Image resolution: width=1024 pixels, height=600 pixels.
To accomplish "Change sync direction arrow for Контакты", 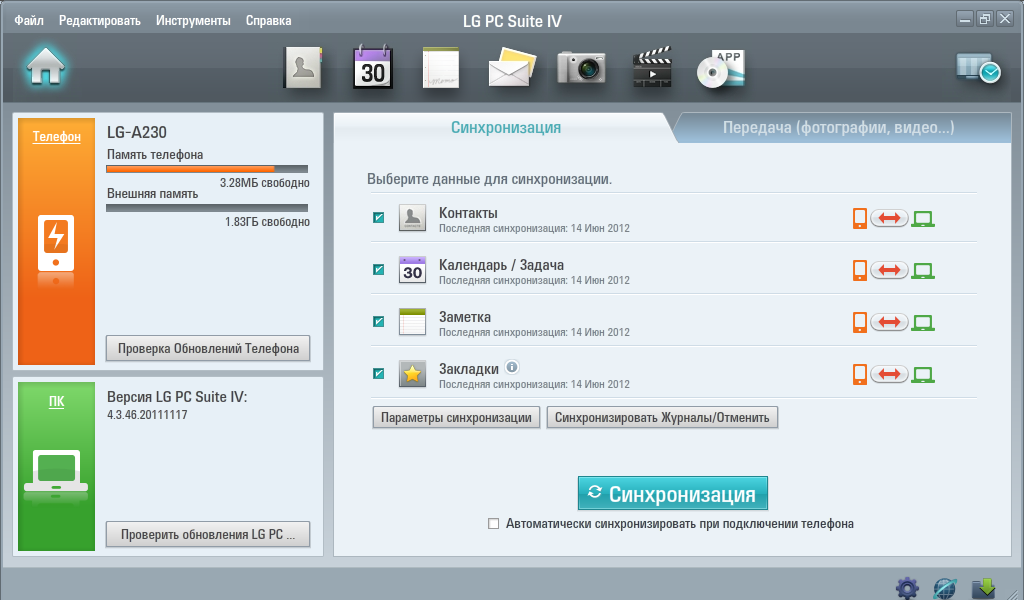I will pyautogui.click(x=889, y=218).
